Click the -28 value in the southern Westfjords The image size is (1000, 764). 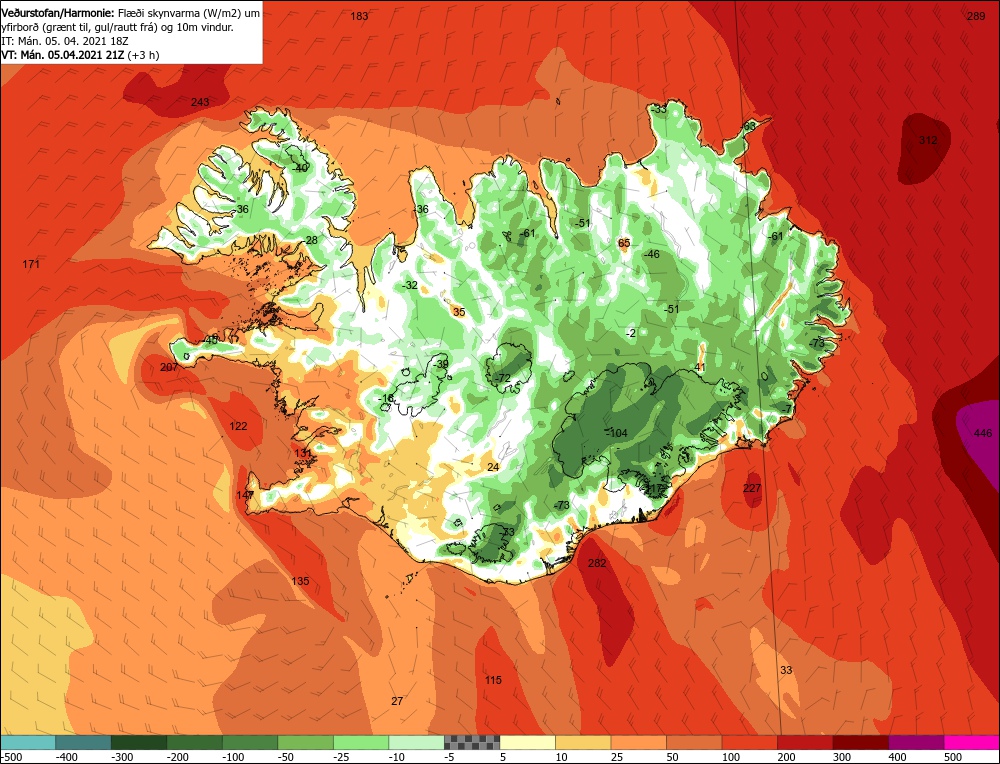coord(310,240)
